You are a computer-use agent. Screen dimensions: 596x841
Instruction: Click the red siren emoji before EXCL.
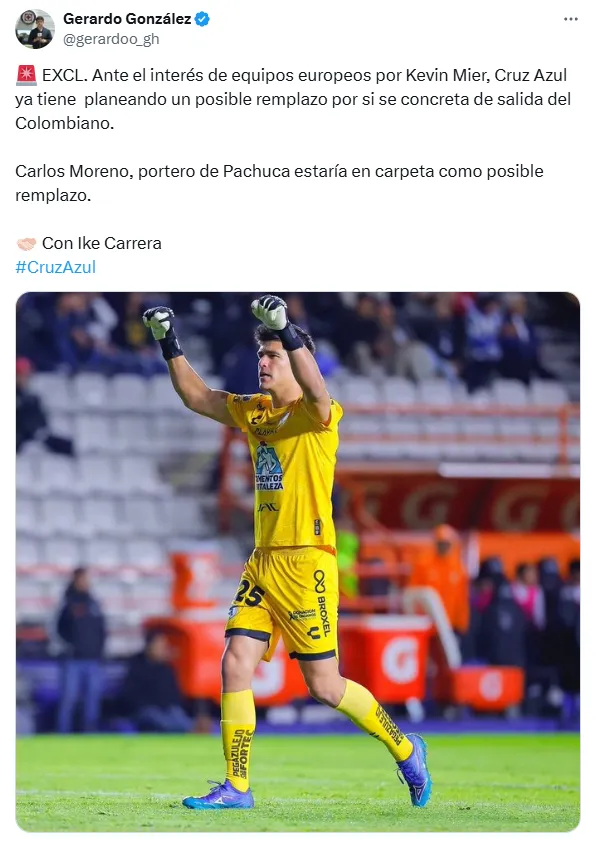pyautogui.click(x=26, y=75)
